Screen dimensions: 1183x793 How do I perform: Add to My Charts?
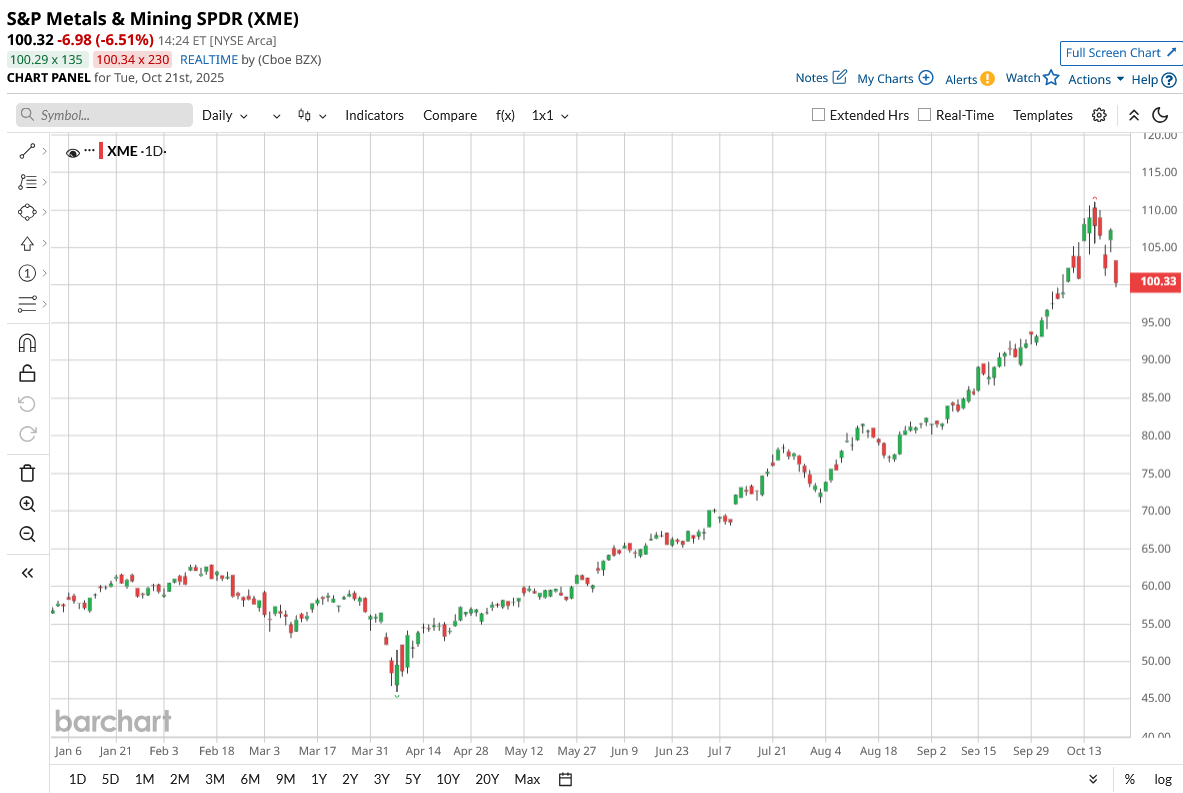point(895,78)
